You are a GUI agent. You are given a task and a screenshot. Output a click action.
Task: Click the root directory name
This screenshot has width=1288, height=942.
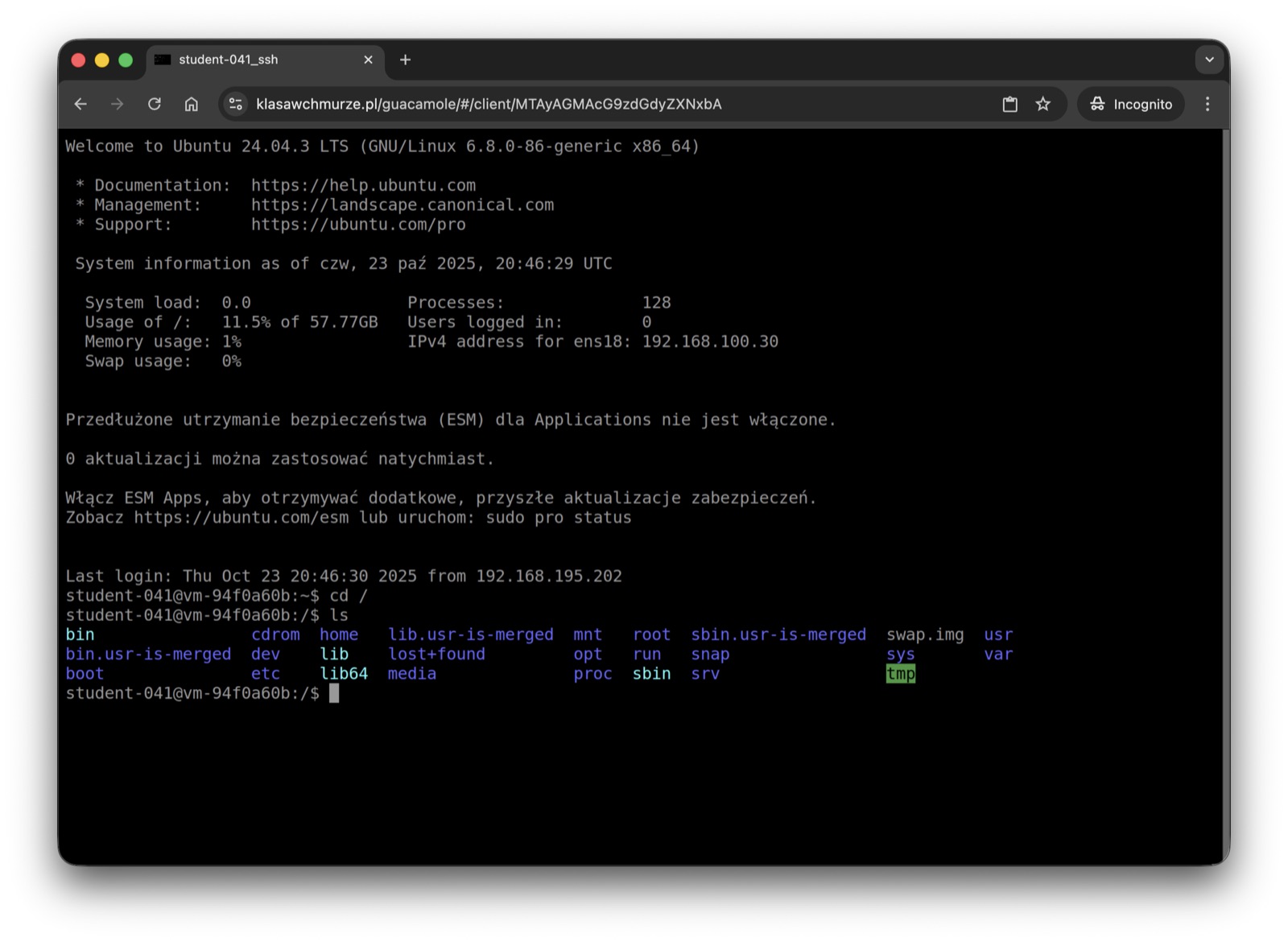[651, 634]
